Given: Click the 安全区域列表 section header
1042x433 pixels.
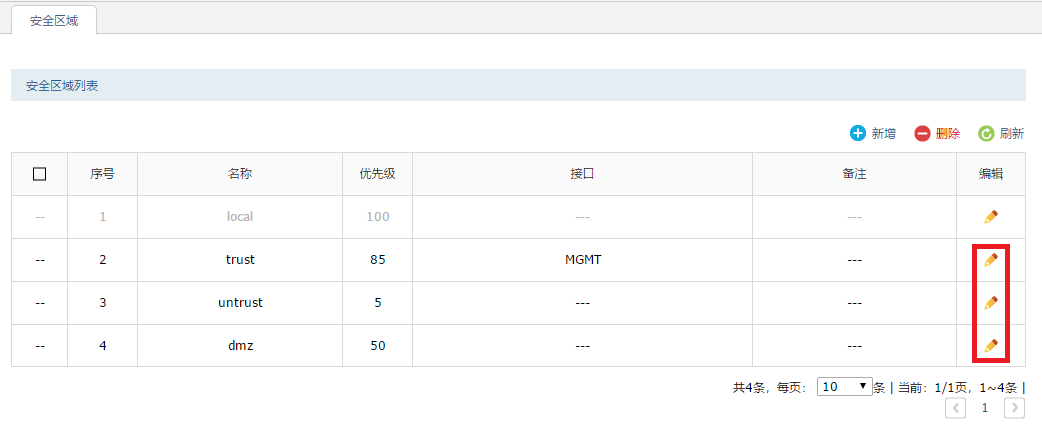Looking at the screenshot, I should [62, 86].
